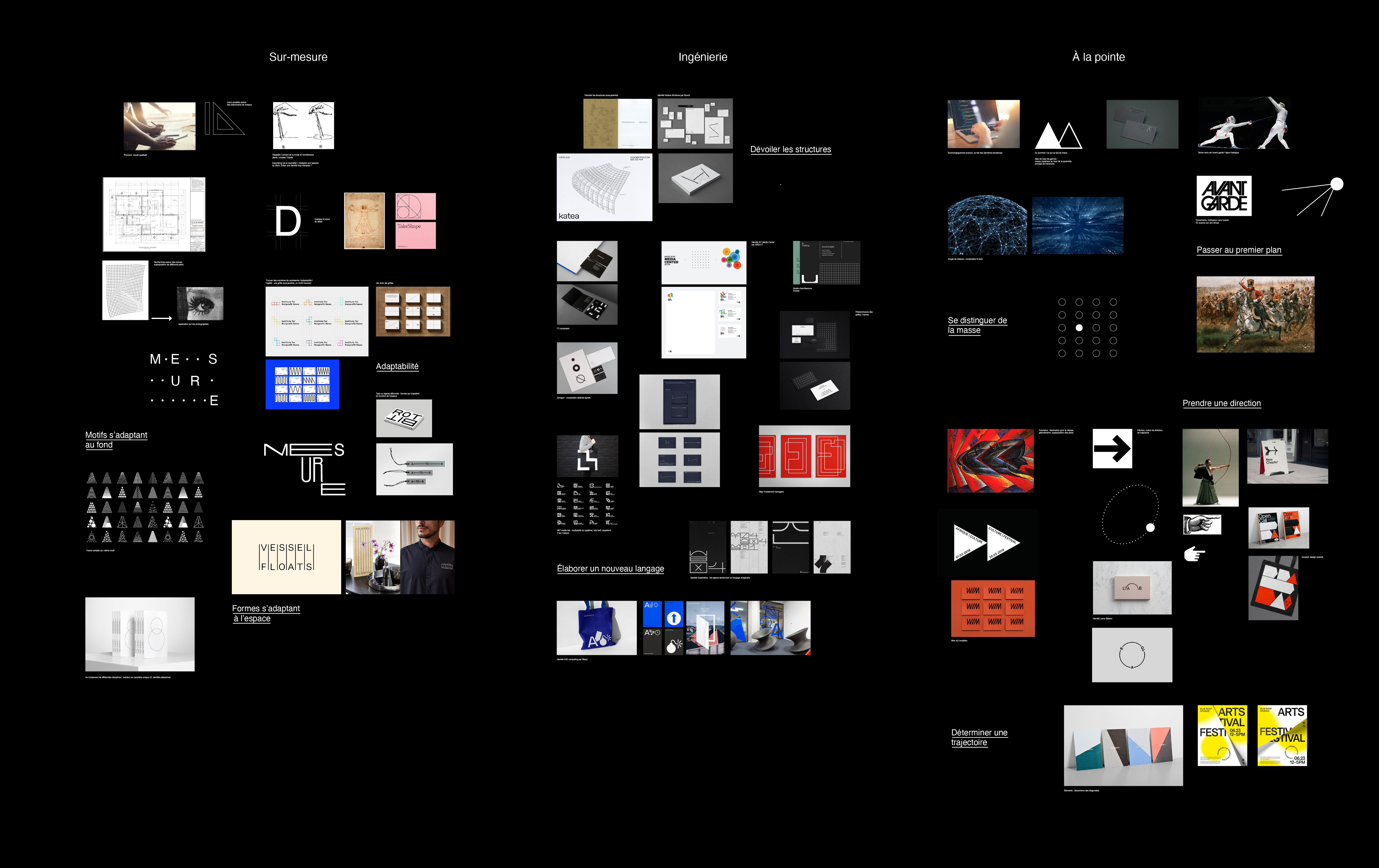The width and height of the screenshot is (1379, 868).
Task: Click the Vitruvian Man drawing thumbnail
Action: (x=364, y=221)
